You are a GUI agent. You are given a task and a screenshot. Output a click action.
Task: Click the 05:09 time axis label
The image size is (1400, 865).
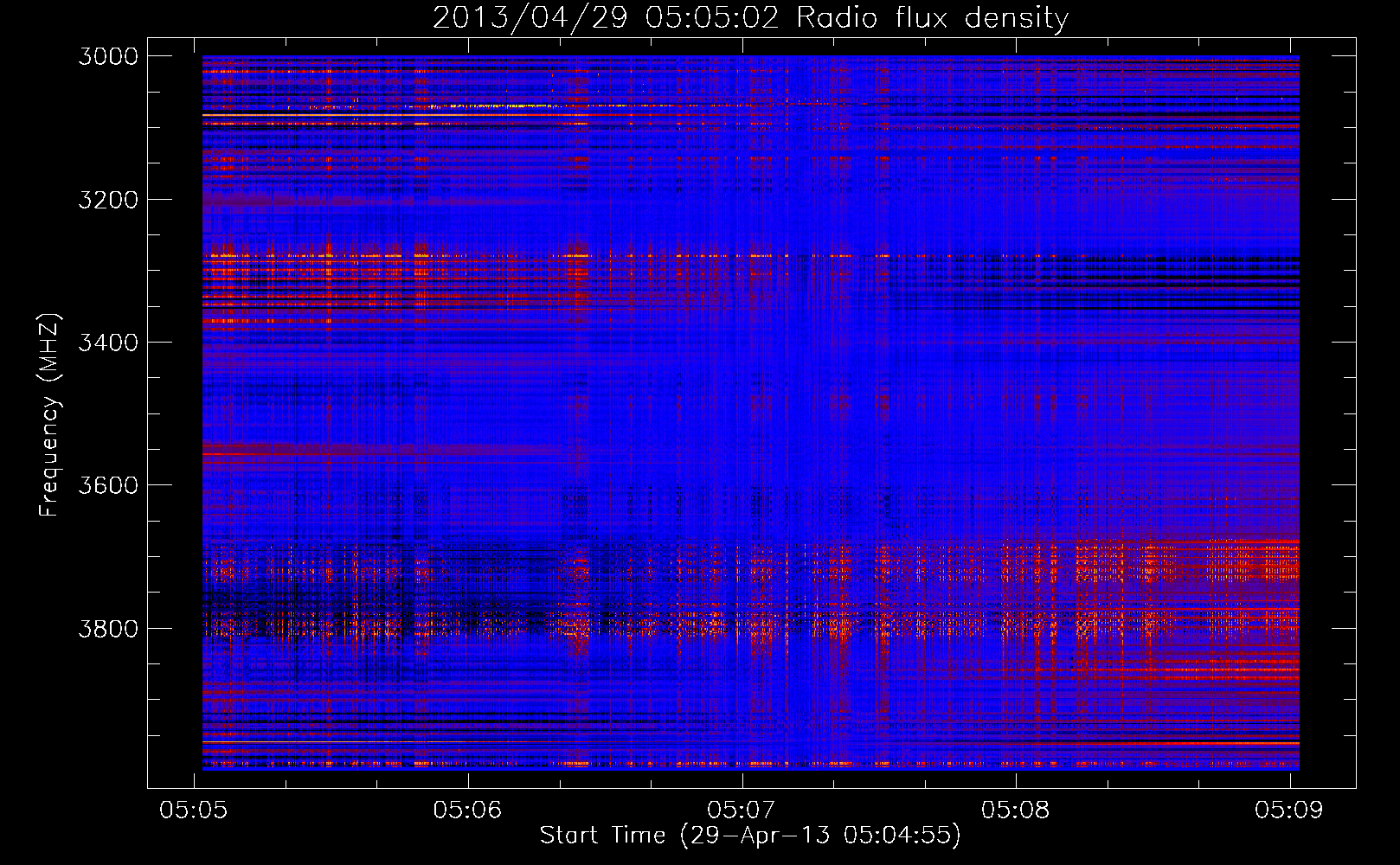pyautogui.click(x=1289, y=810)
